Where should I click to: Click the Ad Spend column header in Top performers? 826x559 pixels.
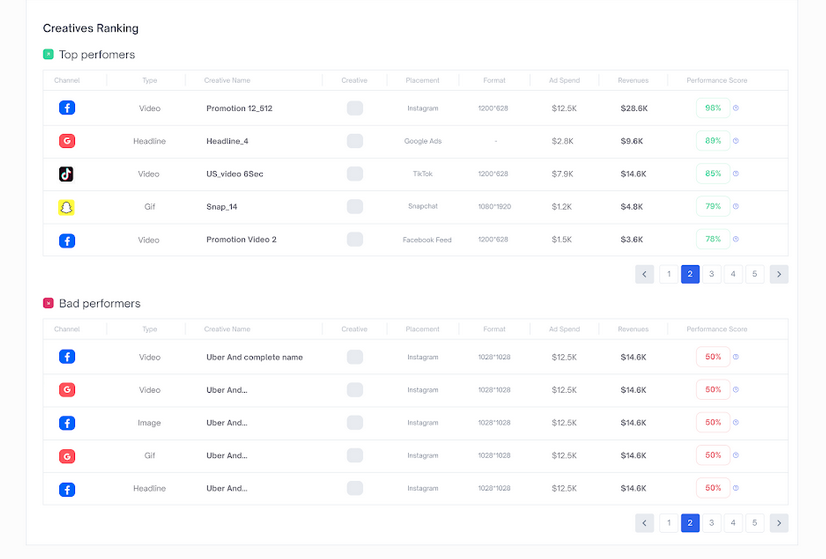(x=564, y=80)
